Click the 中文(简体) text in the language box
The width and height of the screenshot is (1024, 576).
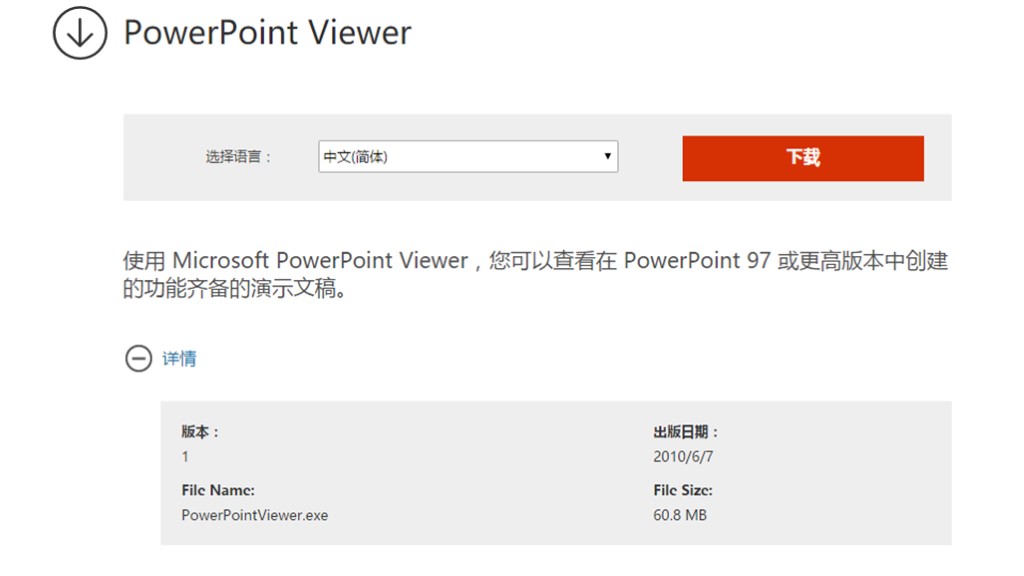pyautogui.click(x=355, y=157)
